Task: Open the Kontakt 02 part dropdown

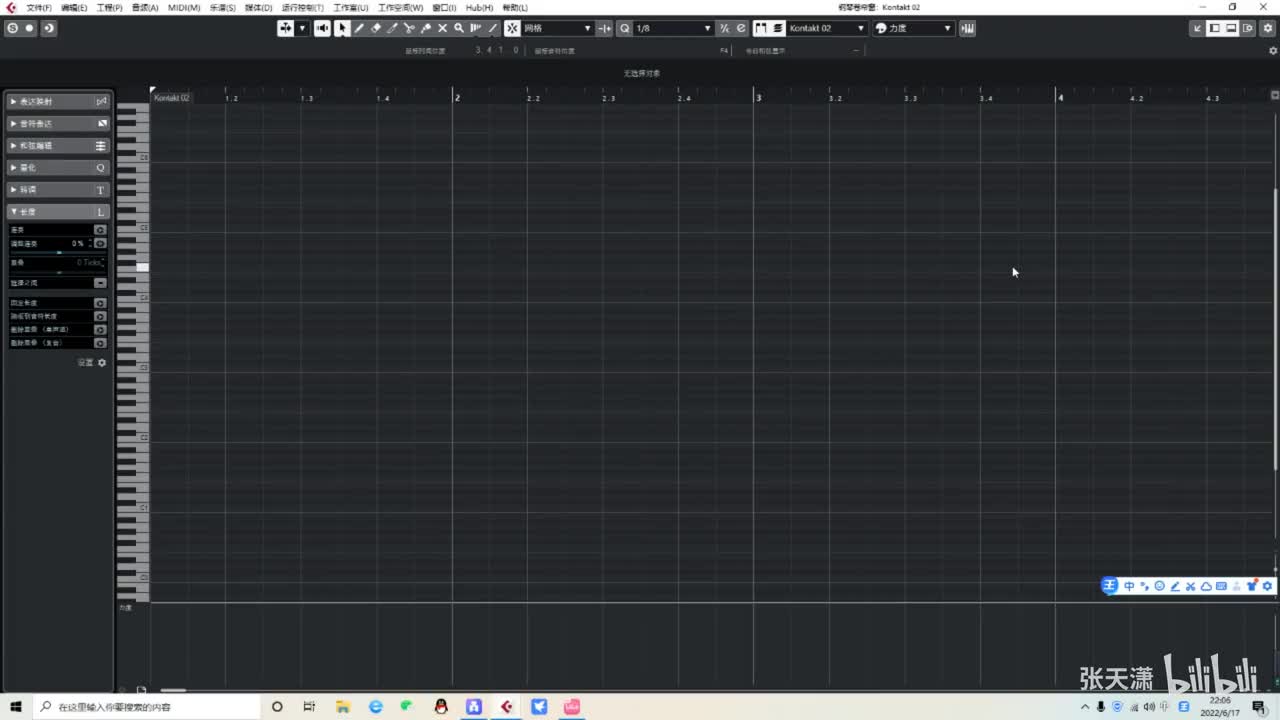Action: (x=827, y=28)
